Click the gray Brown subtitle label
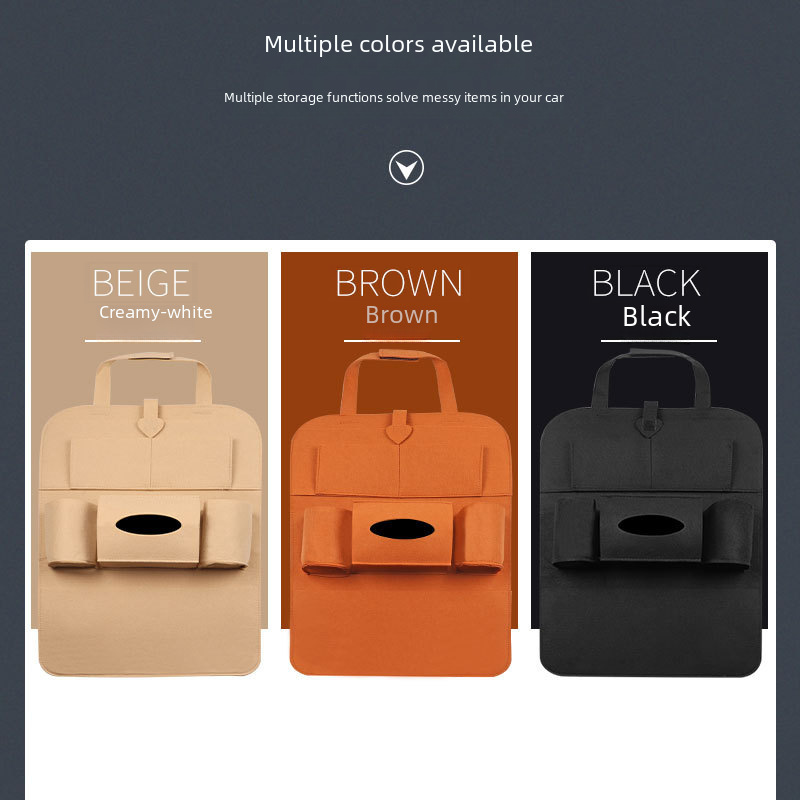The width and height of the screenshot is (800, 800). pos(402,315)
